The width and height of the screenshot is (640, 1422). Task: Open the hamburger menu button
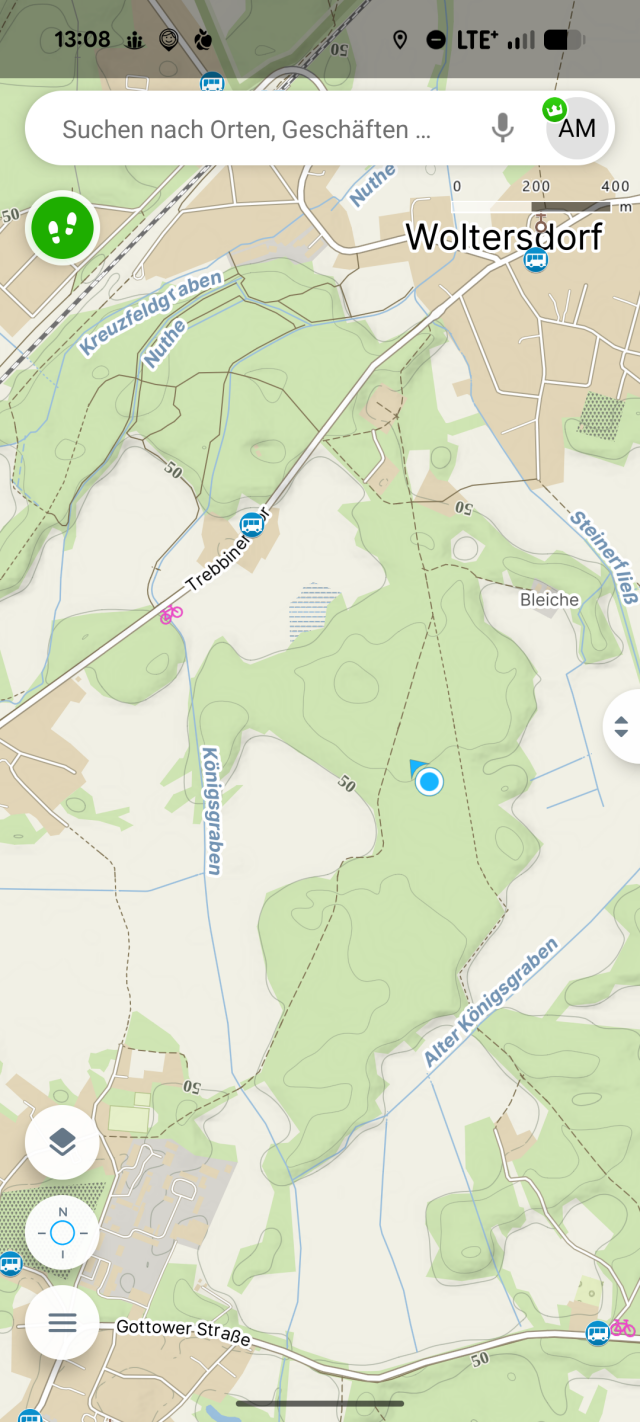[62, 1323]
